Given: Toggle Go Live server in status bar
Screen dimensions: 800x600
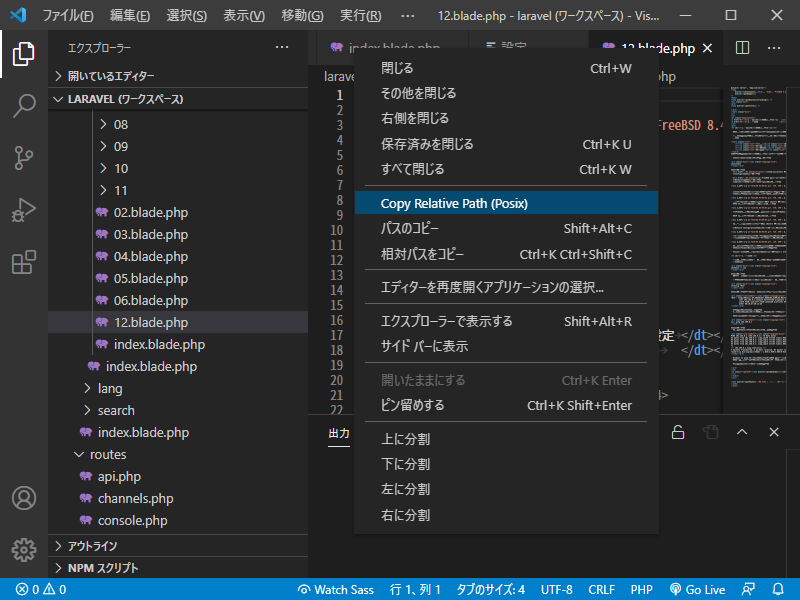Looking at the screenshot, I should tap(698, 590).
